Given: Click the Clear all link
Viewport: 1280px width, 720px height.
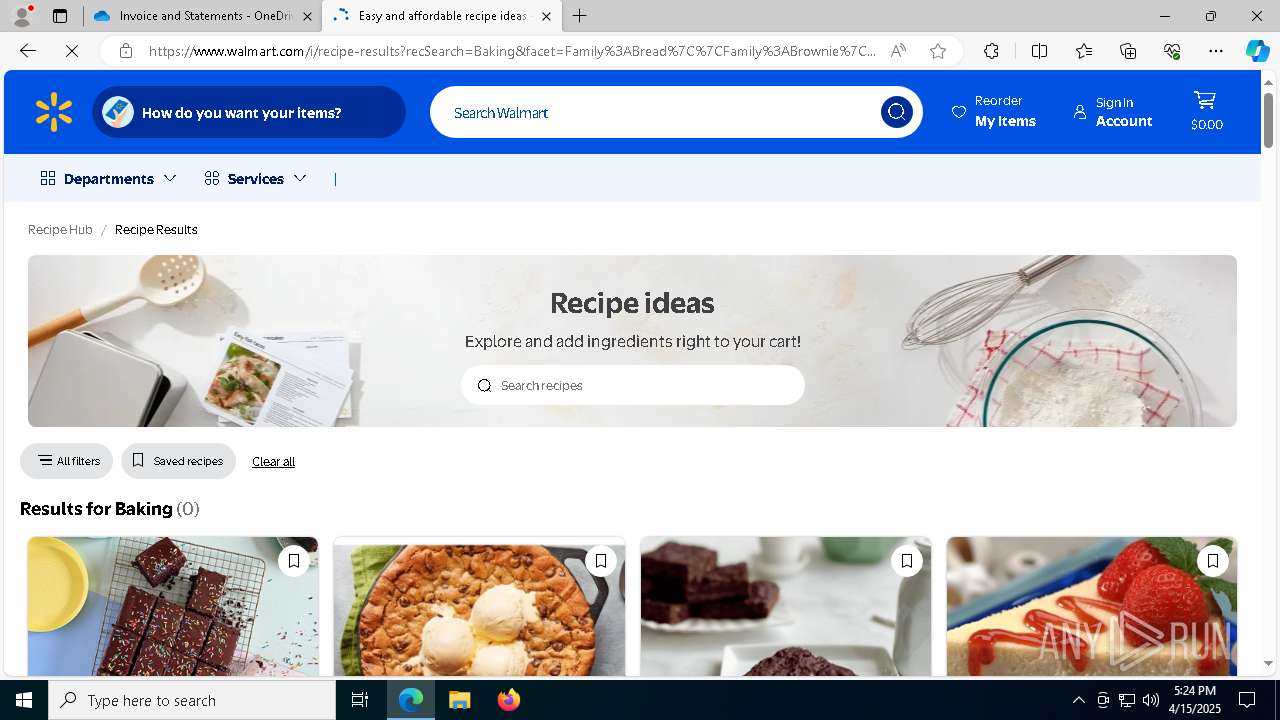Looking at the screenshot, I should tap(273, 461).
